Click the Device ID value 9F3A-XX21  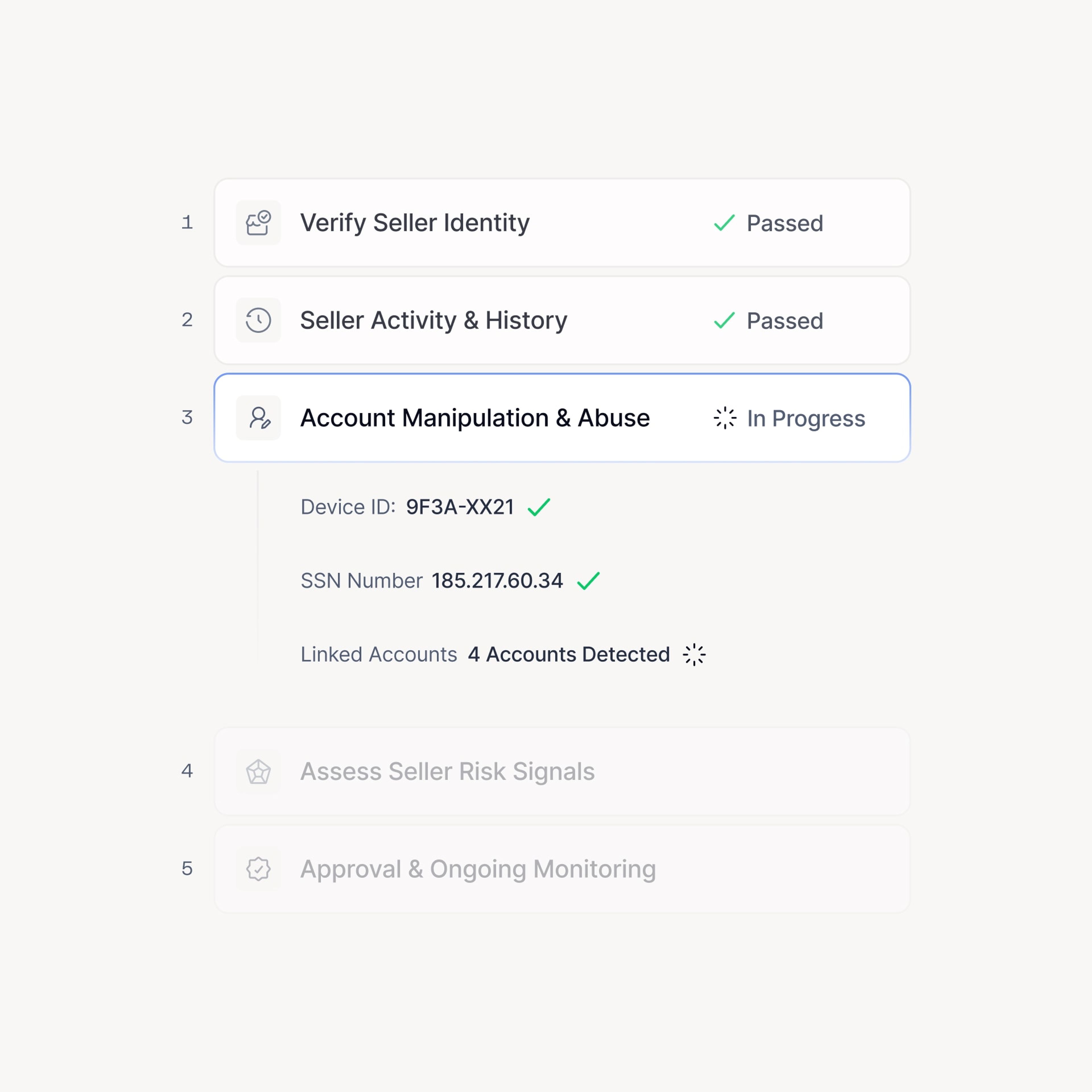point(460,507)
